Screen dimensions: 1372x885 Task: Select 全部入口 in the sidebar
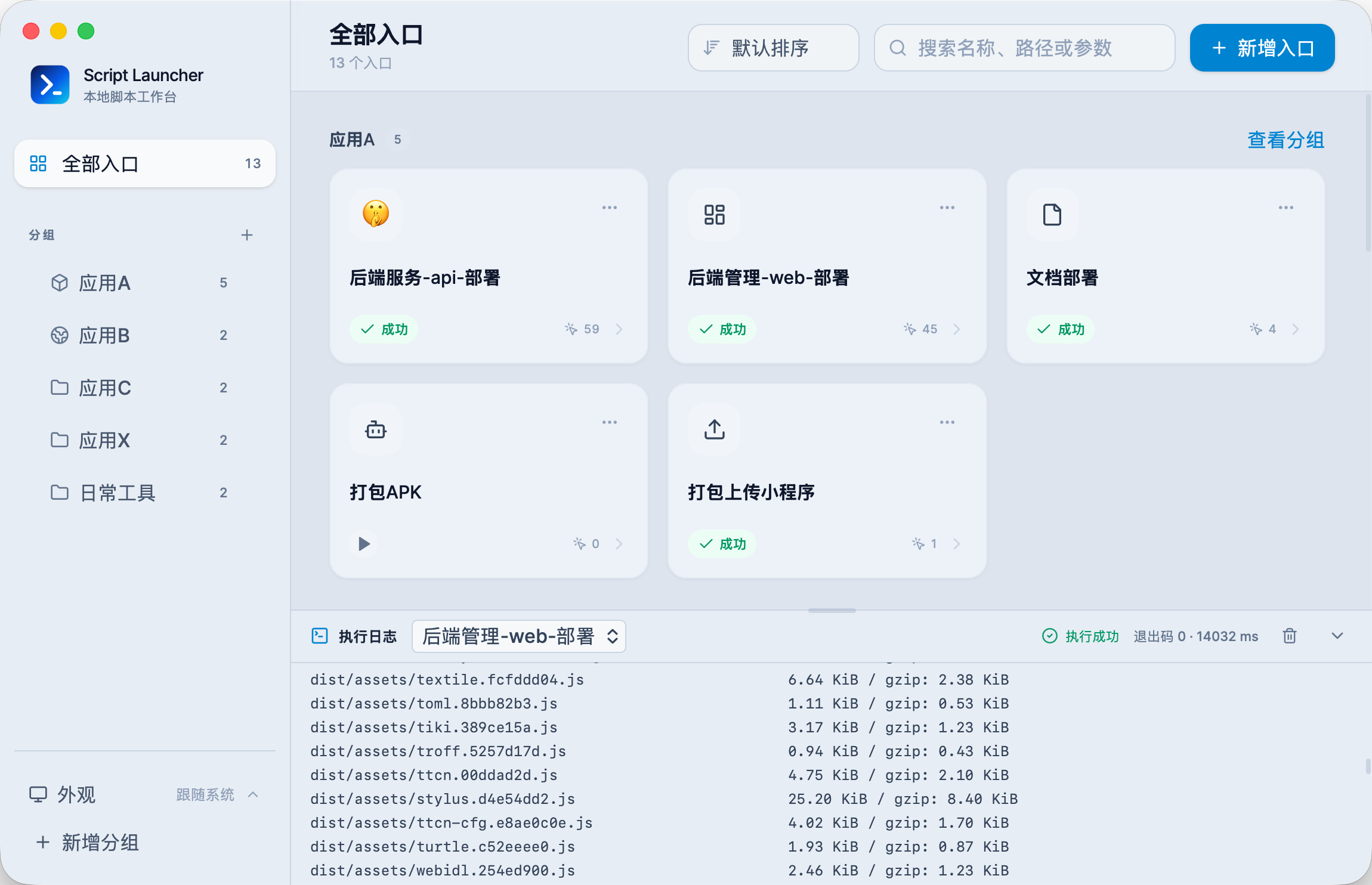coord(145,163)
